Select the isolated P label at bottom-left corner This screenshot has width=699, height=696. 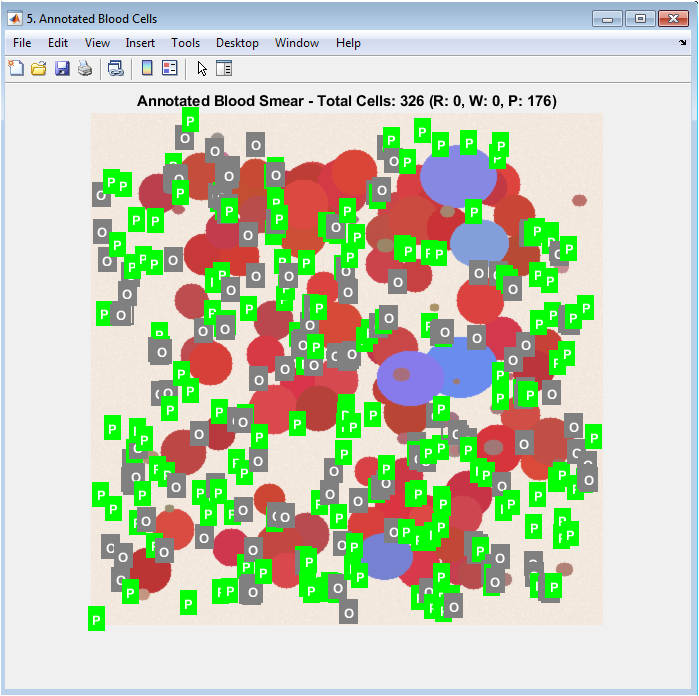point(96,618)
